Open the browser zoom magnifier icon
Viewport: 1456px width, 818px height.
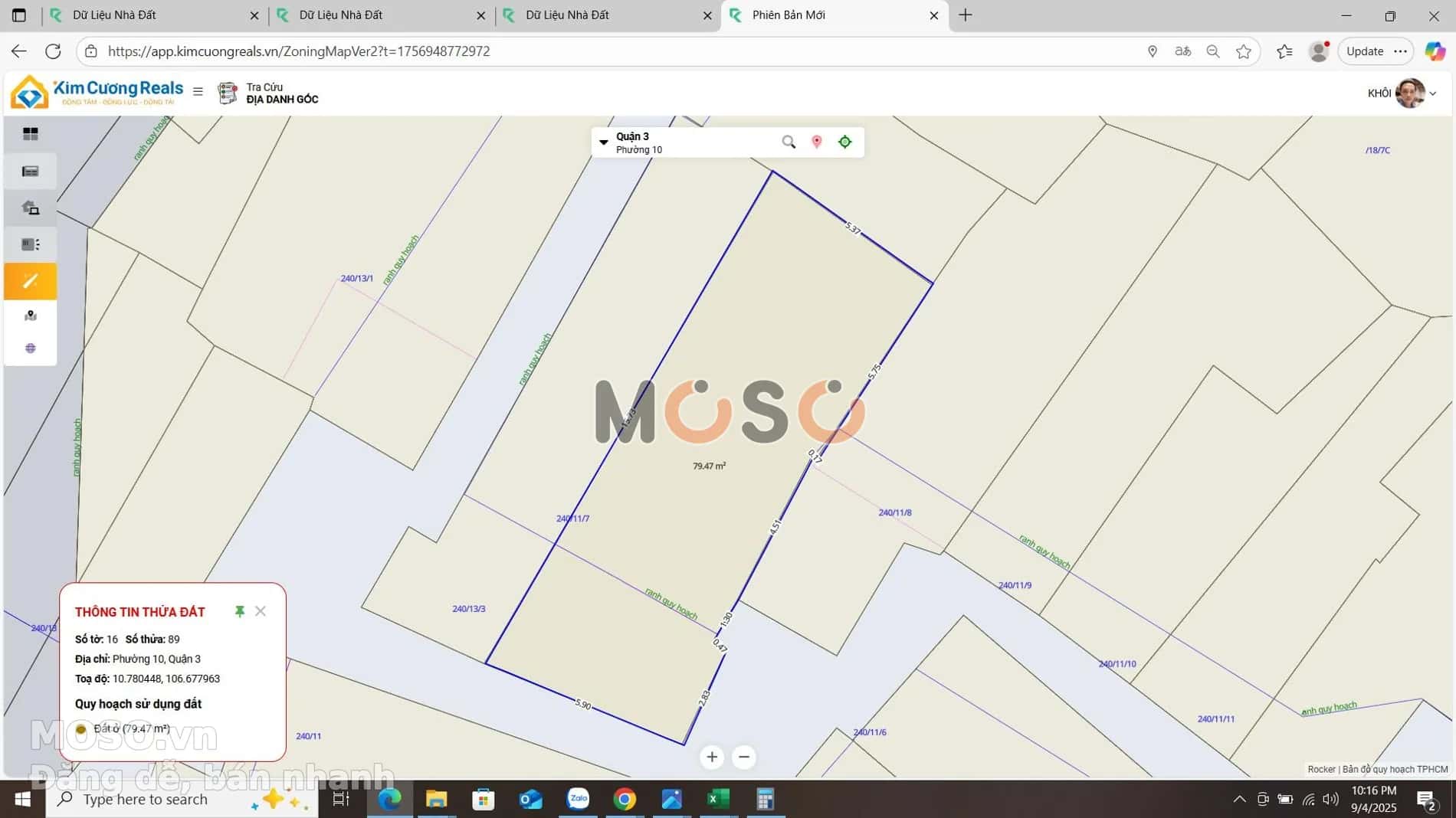click(x=1213, y=51)
